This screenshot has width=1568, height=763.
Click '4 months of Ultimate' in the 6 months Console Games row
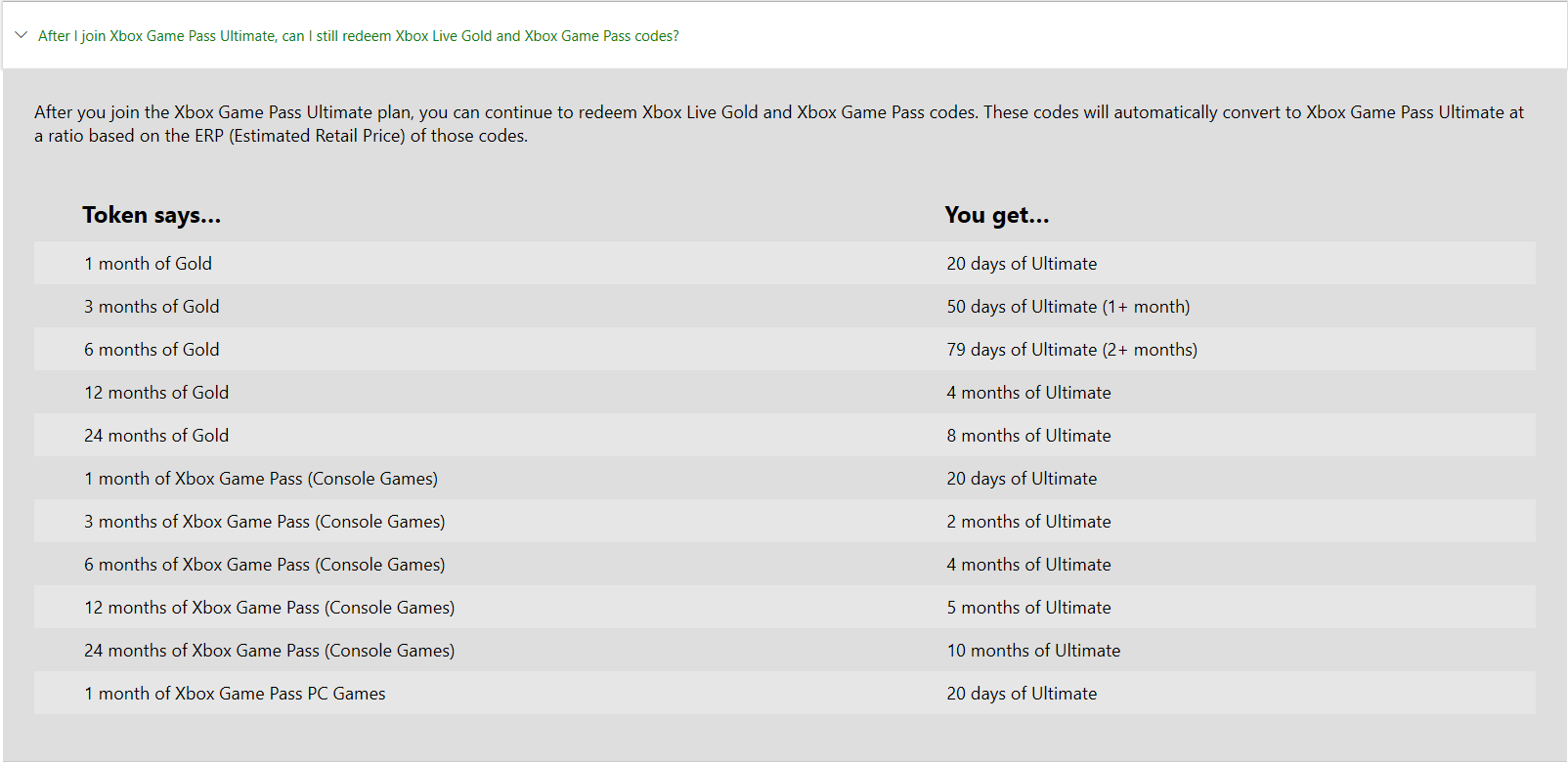[x=1028, y=565]
